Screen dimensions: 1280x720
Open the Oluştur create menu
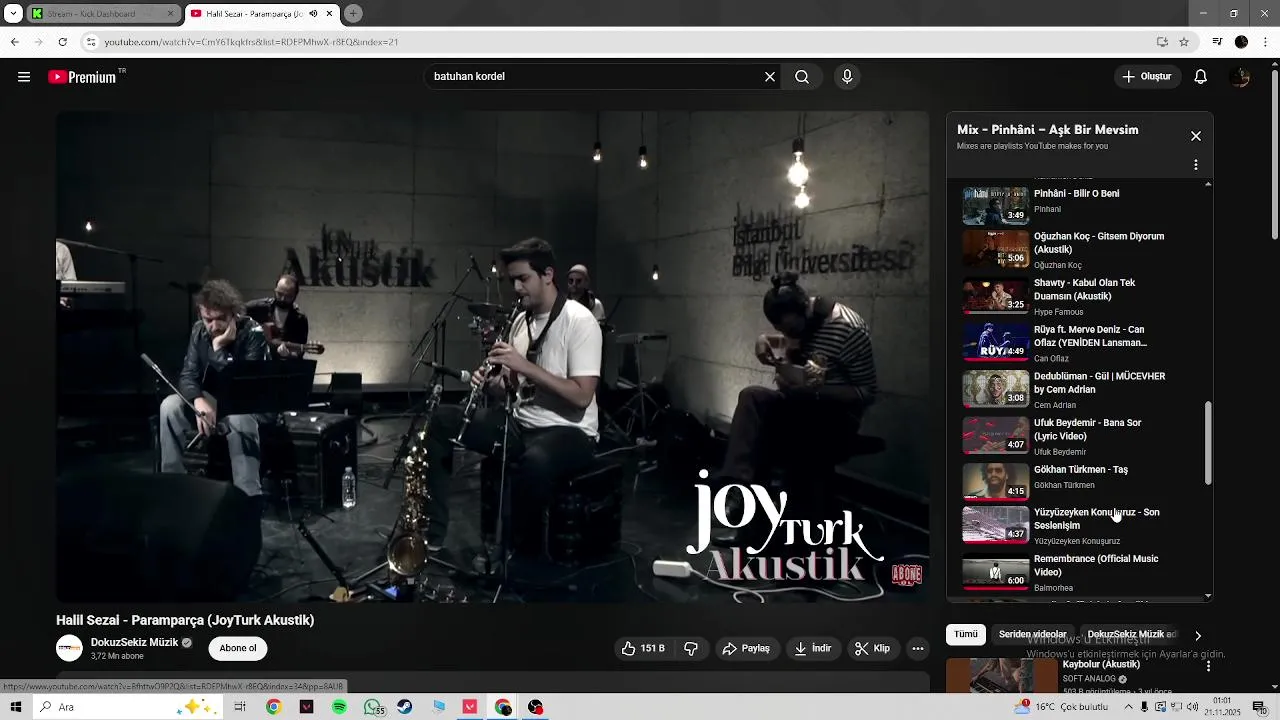click(1148, 77)
